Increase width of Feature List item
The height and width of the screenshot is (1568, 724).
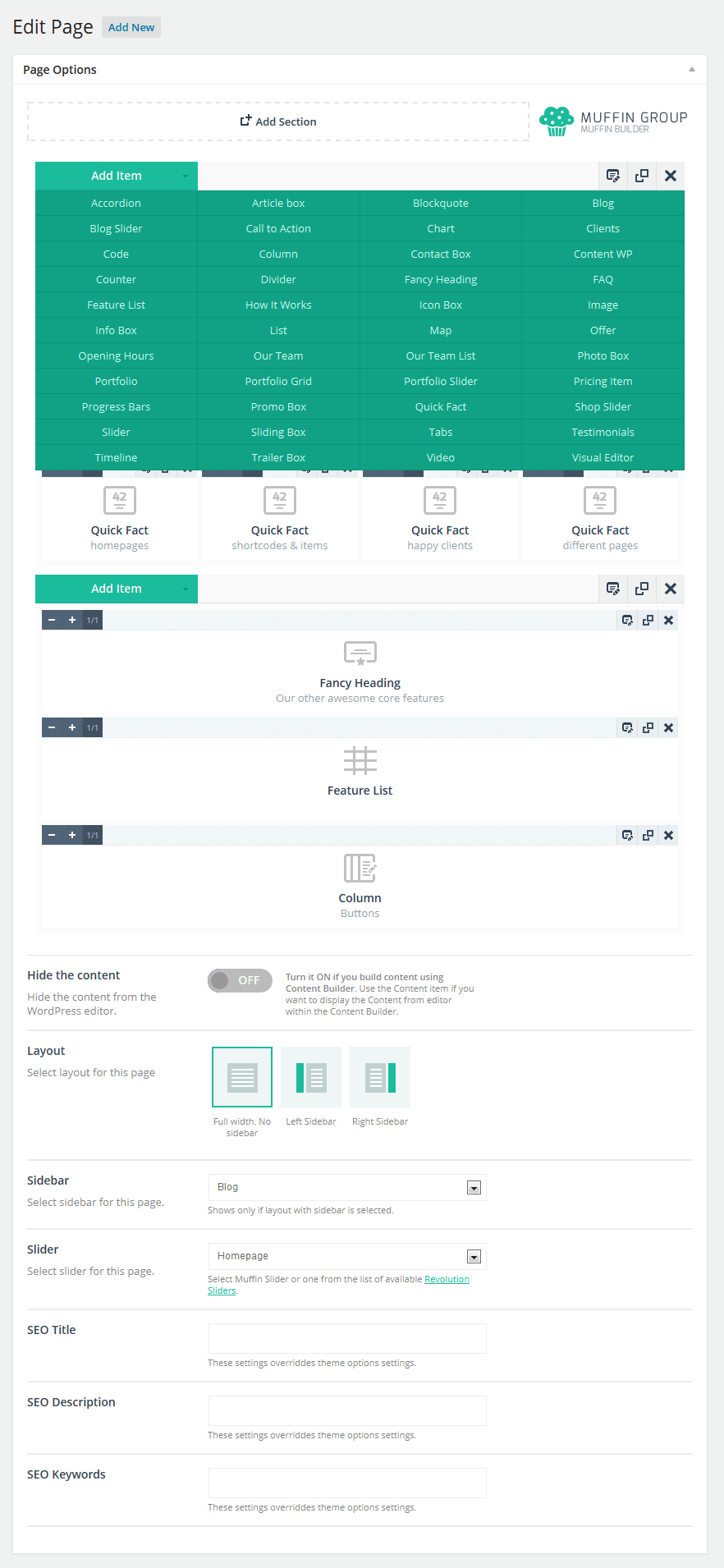(72, 727)
